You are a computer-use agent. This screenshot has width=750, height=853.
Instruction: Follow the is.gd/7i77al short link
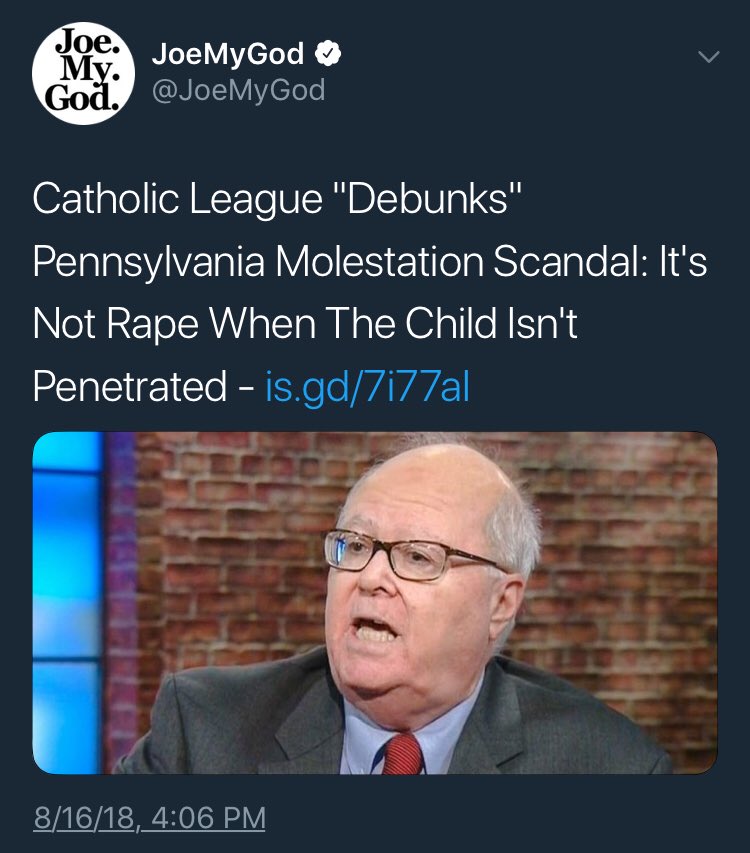367,387
